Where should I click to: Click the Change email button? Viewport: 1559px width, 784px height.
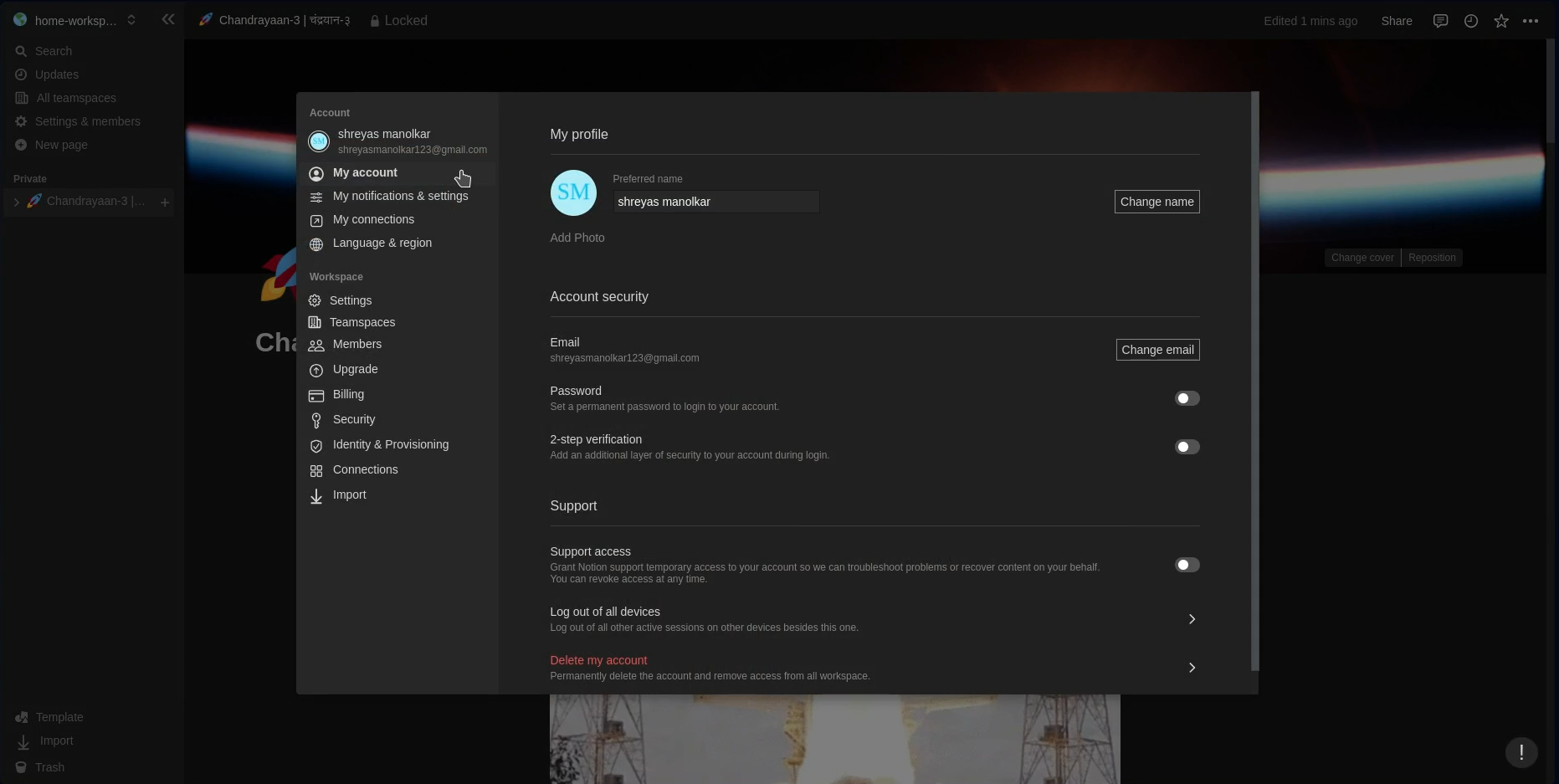[1157, 350]
